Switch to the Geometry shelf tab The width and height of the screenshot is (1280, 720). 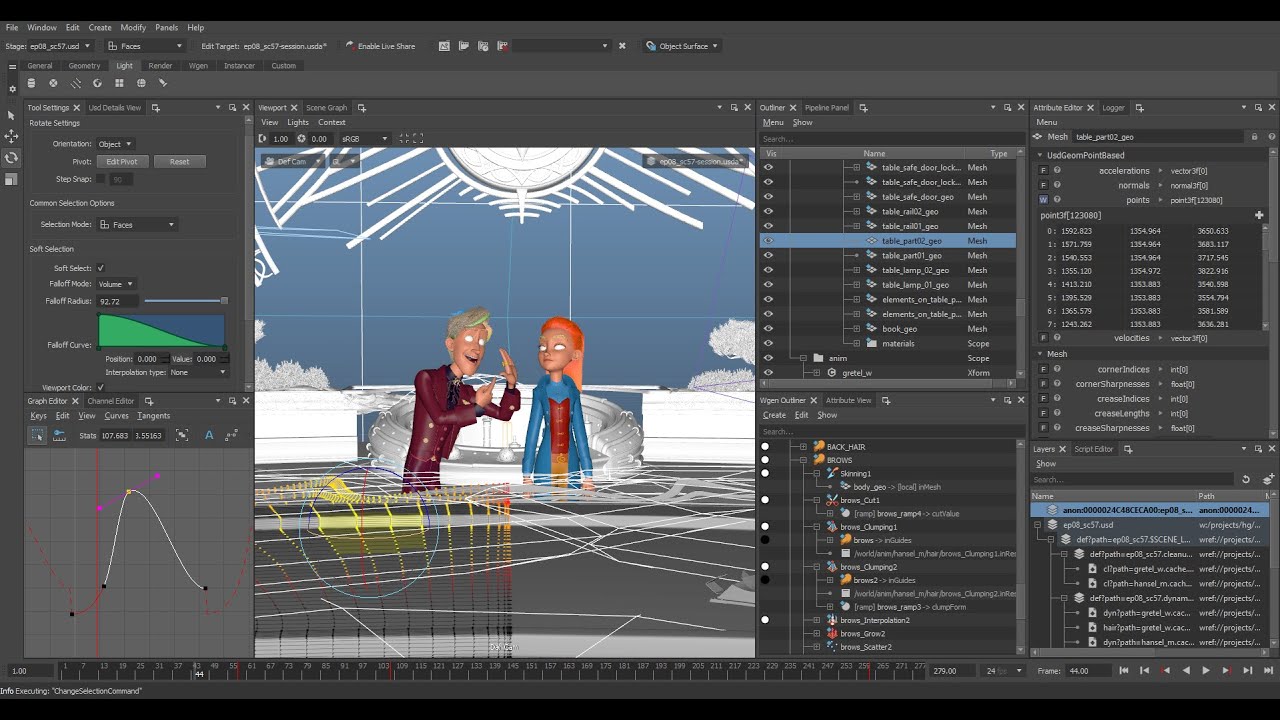click(x=84, y=66)
